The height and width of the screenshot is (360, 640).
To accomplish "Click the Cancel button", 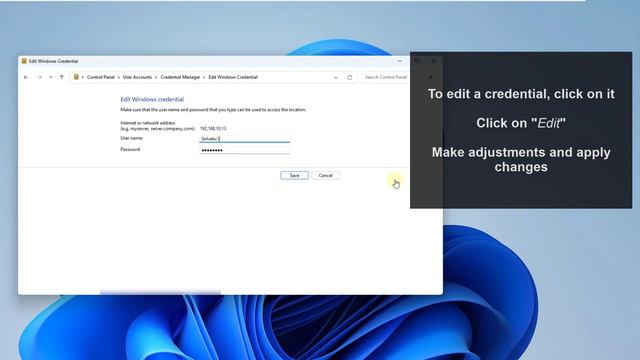I will click(325, 175).
